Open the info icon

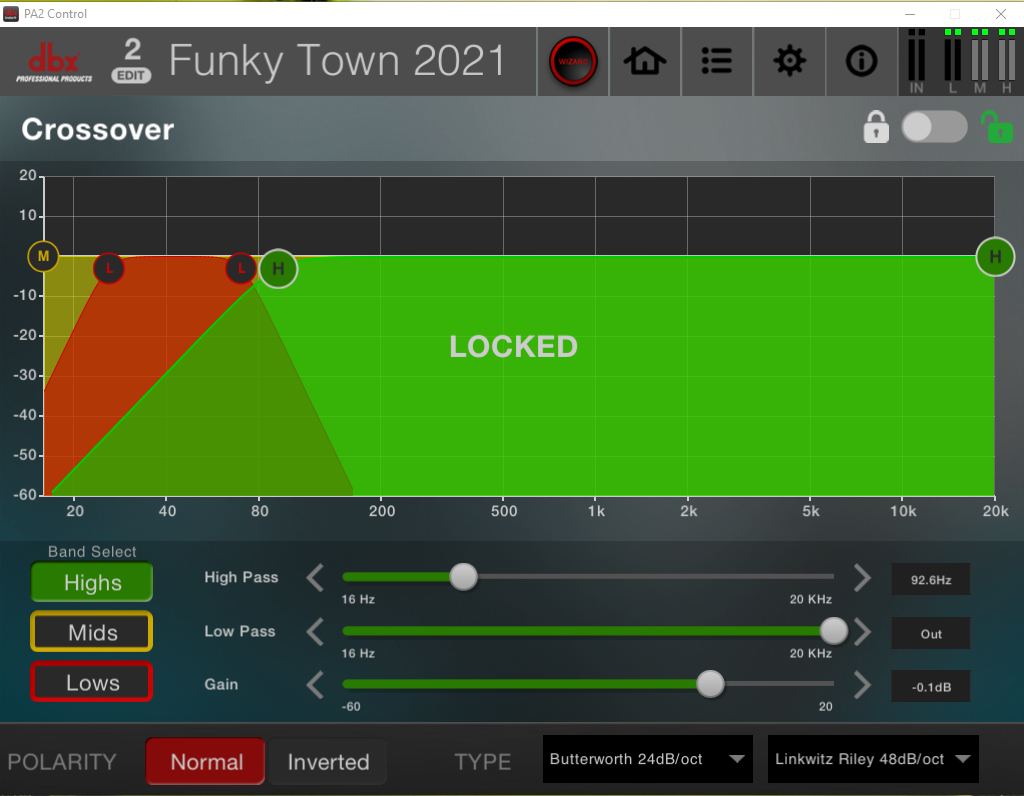pyautogui.click(x=860, y=61)
